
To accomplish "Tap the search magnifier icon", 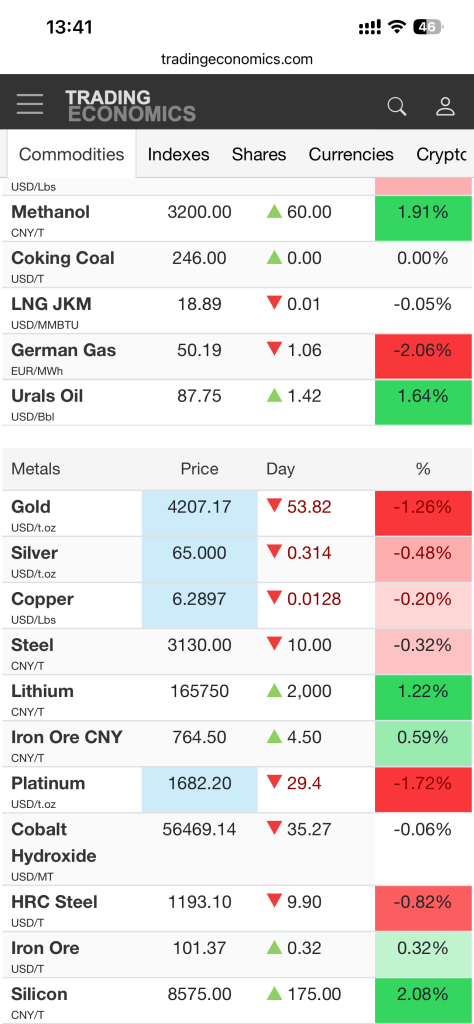I will click(x=396, y=106).
